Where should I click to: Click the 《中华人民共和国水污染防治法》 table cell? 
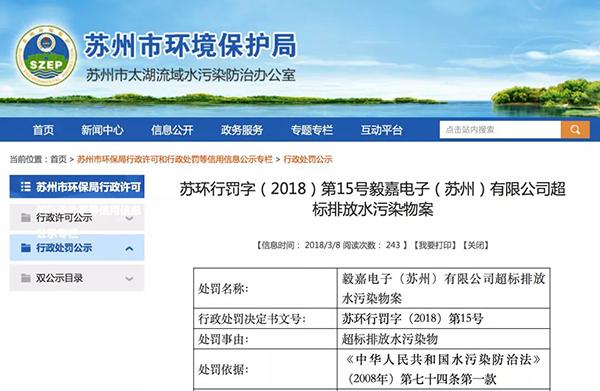point(443,369)
